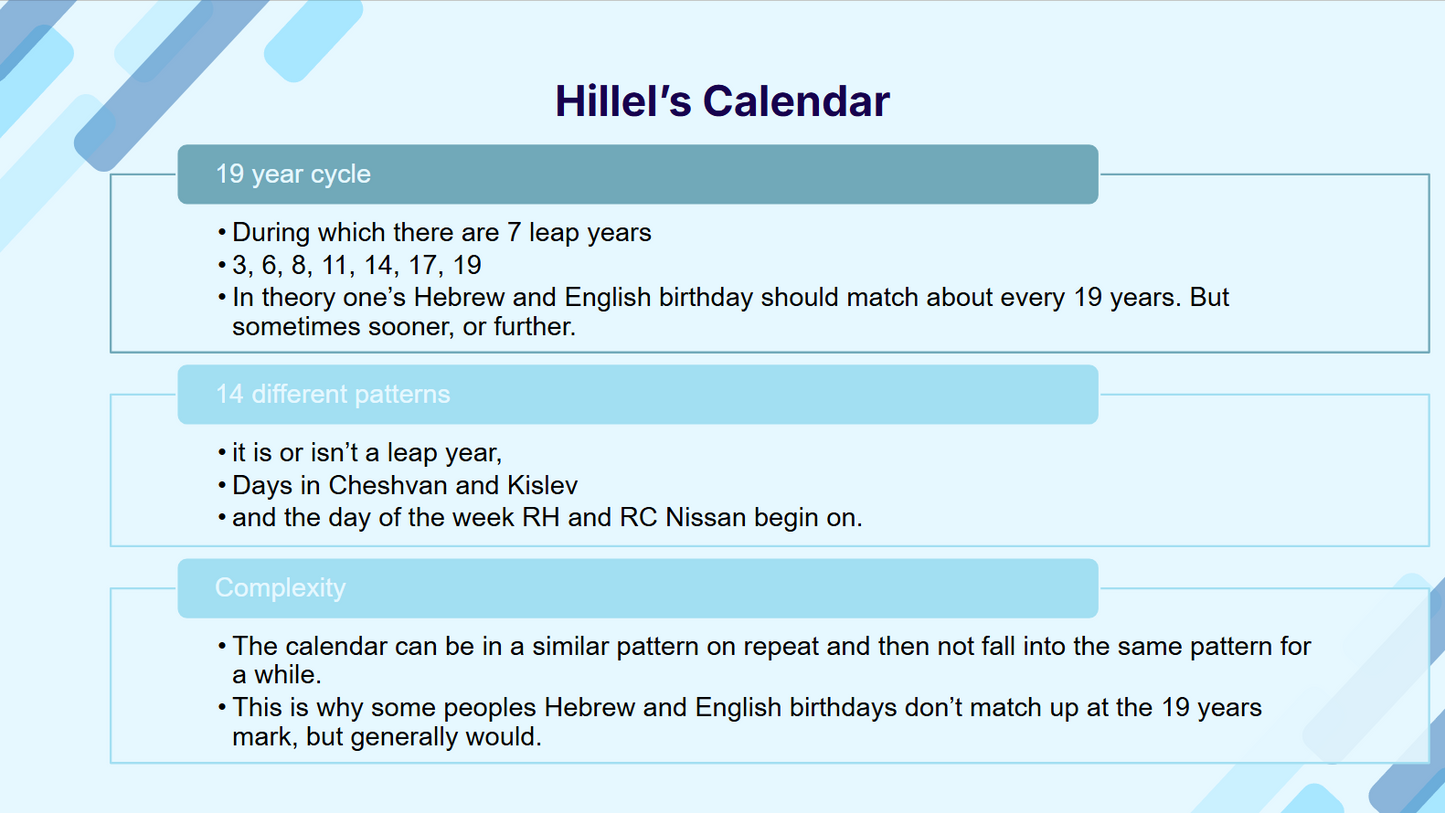This screenshot has width=1445, height=813.
Task: Click the word "Kislev" in the bullet
Action: [542, 486]
